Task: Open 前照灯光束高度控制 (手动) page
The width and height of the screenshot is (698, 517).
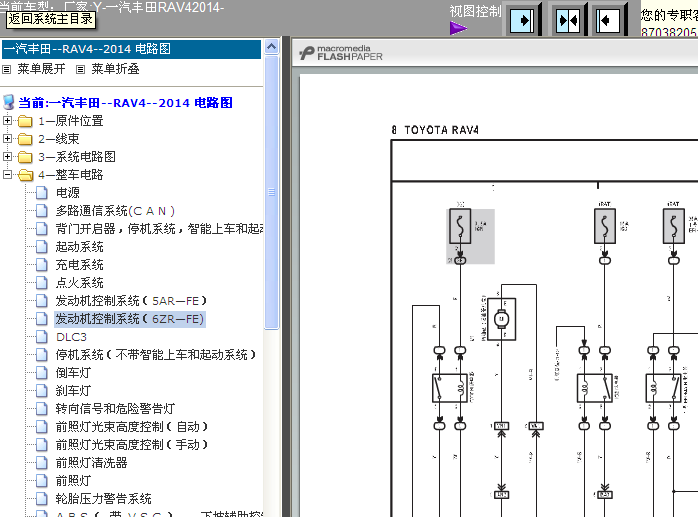Action: 131,445
